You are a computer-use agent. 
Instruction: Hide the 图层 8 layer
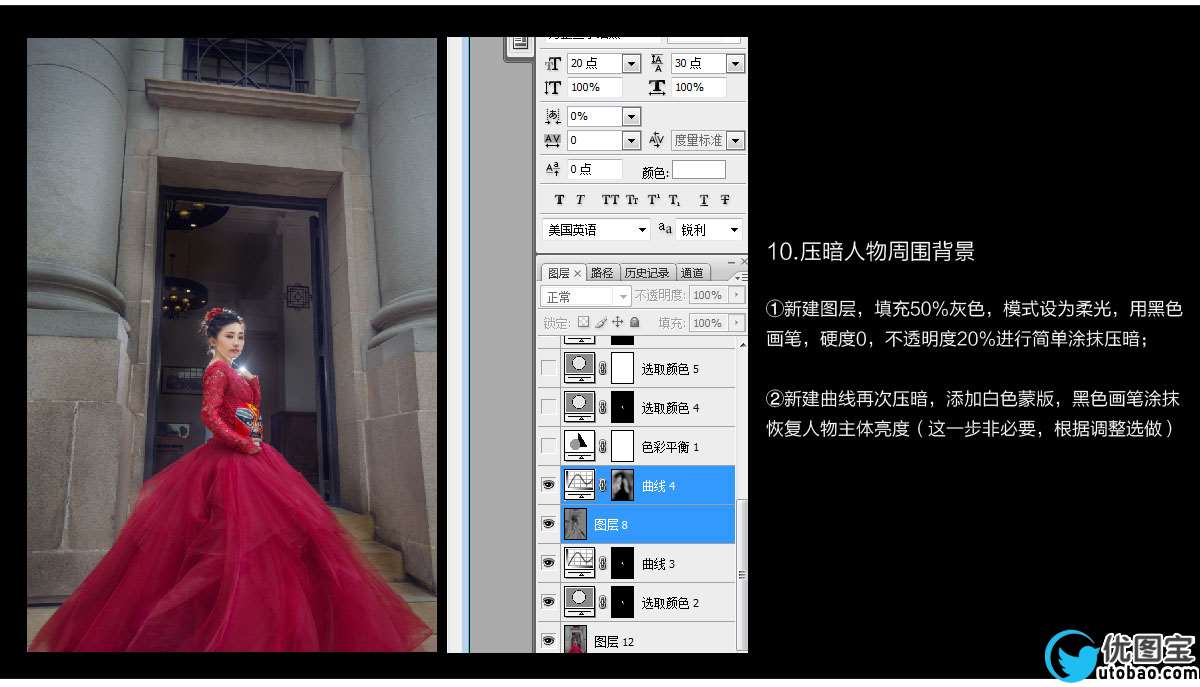(x=548, y=524)
